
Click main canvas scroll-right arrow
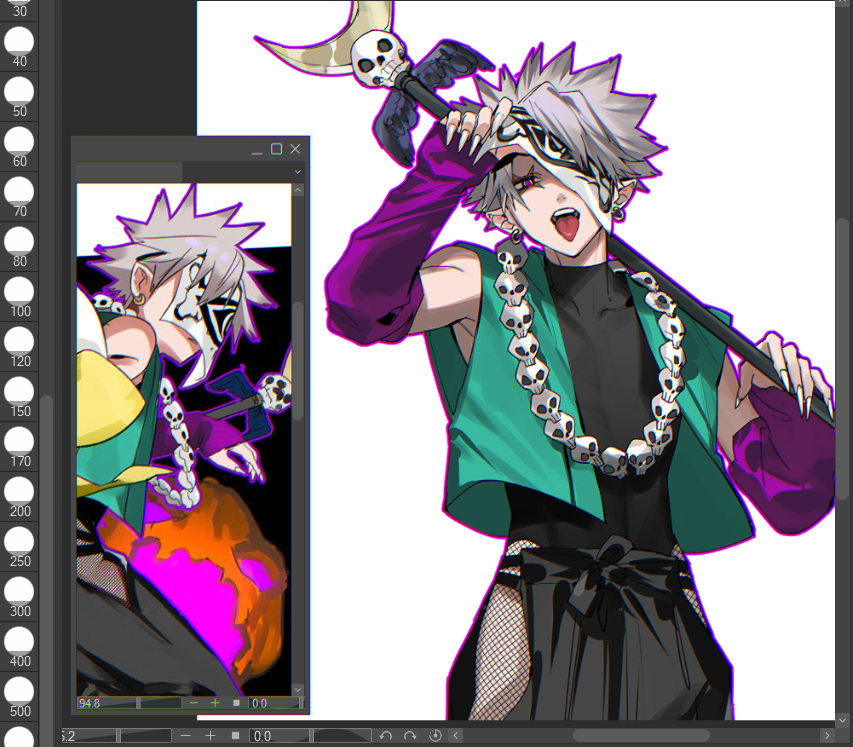point(827,736)
